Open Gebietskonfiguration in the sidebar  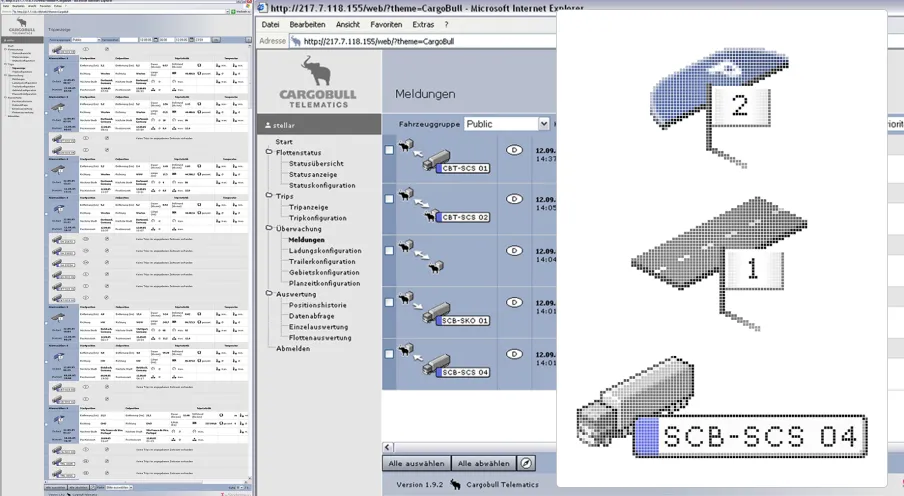(324, 273)
